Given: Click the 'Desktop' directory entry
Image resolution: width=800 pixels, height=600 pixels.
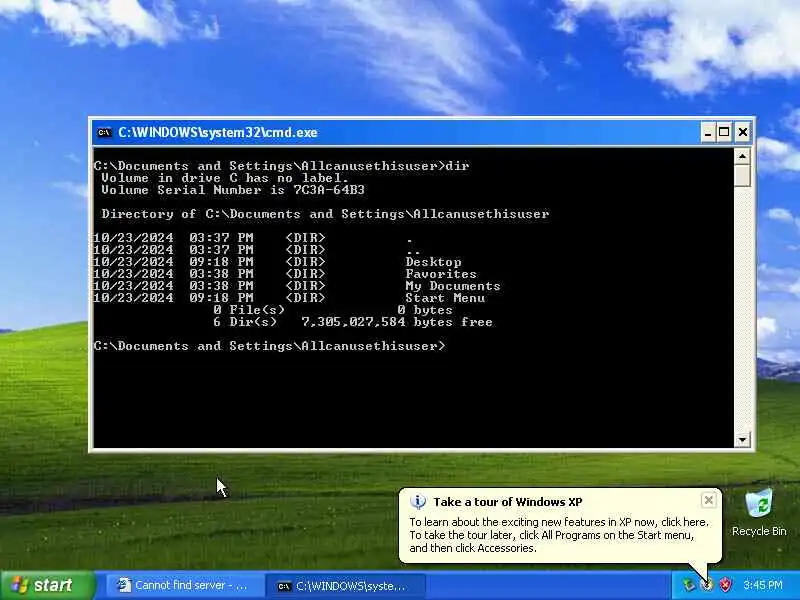Looking at the screenshot, I should [x=433, y=262].
